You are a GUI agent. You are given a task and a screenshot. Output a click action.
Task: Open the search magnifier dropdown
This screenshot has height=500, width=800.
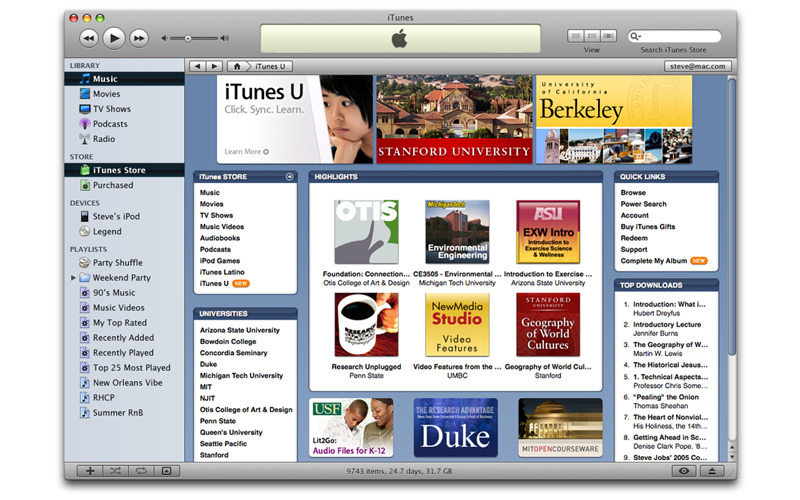pos(635,36)
